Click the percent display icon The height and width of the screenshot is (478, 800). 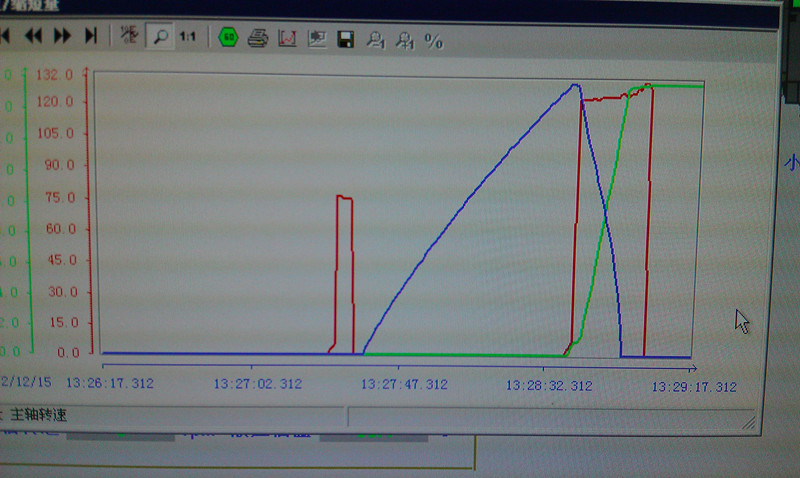coord(433,42)
